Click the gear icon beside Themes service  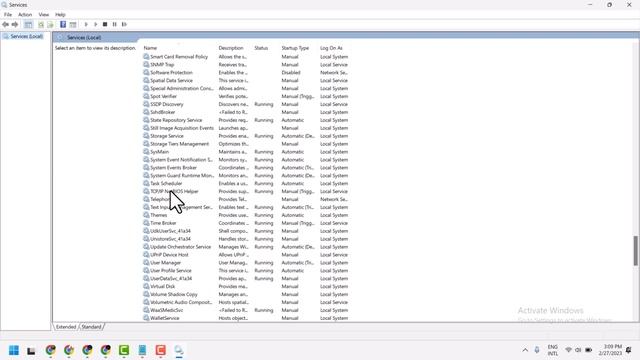pyautogui.click(x=146, y=215)
